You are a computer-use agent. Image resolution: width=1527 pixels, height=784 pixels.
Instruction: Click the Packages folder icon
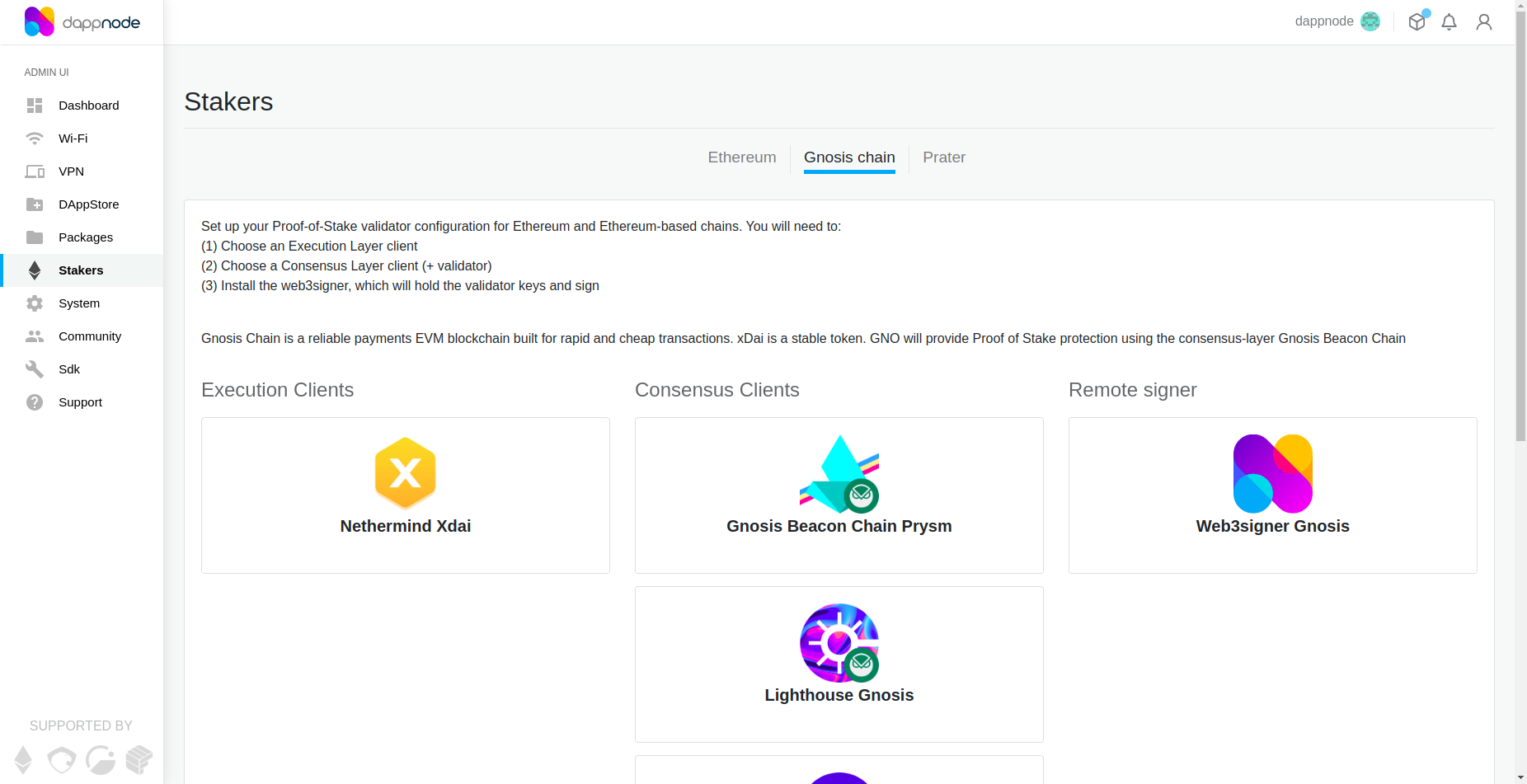tap(35, 237)
